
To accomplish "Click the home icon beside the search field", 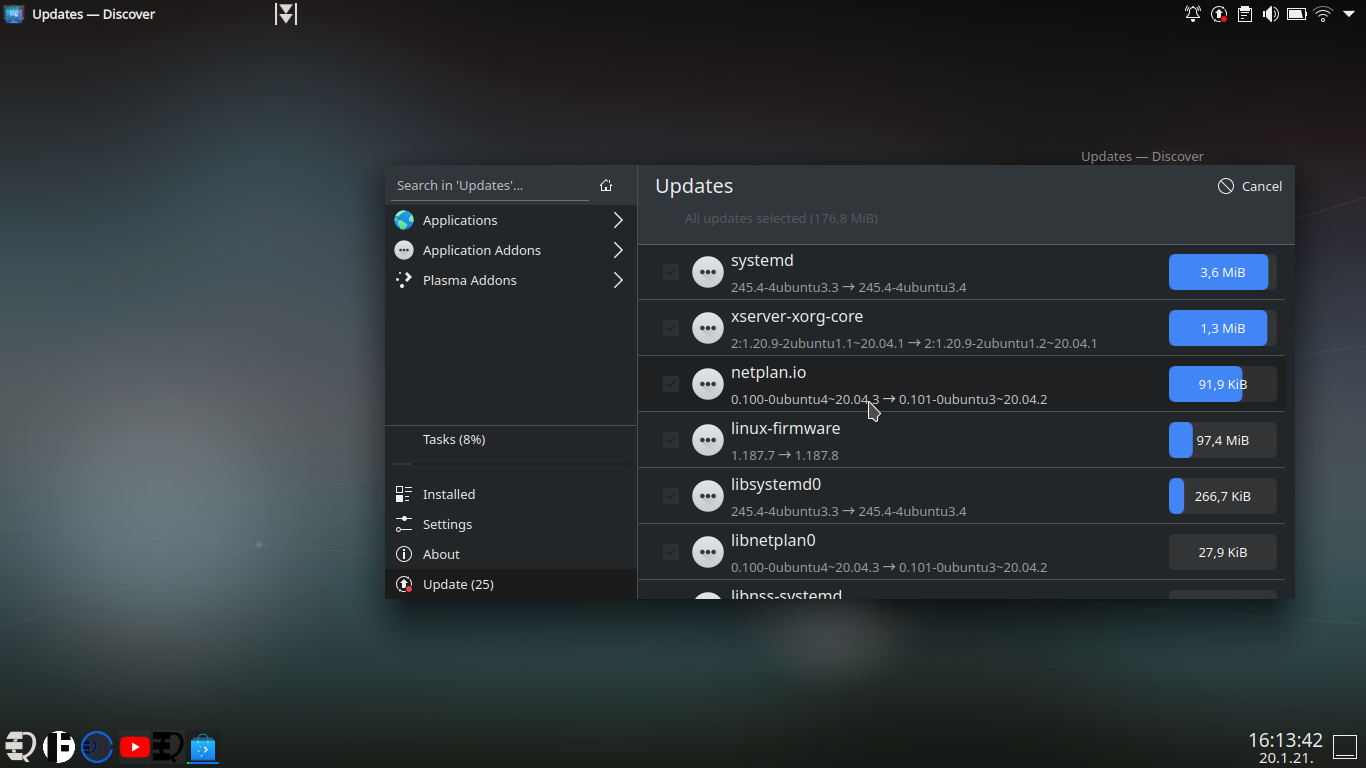I will [x=606, y=185].
